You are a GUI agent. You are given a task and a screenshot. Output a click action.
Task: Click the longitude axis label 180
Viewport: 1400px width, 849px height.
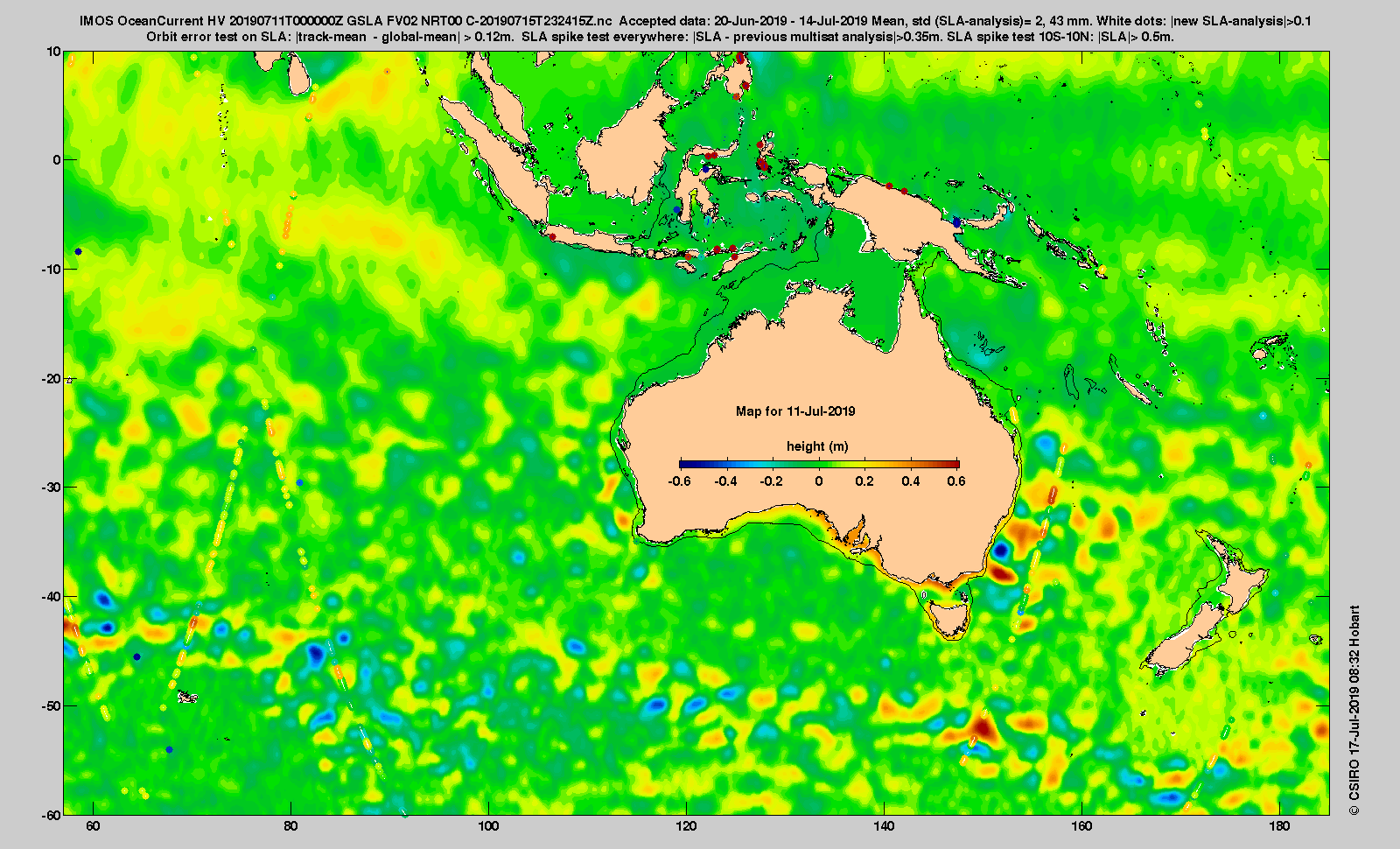1279,826
